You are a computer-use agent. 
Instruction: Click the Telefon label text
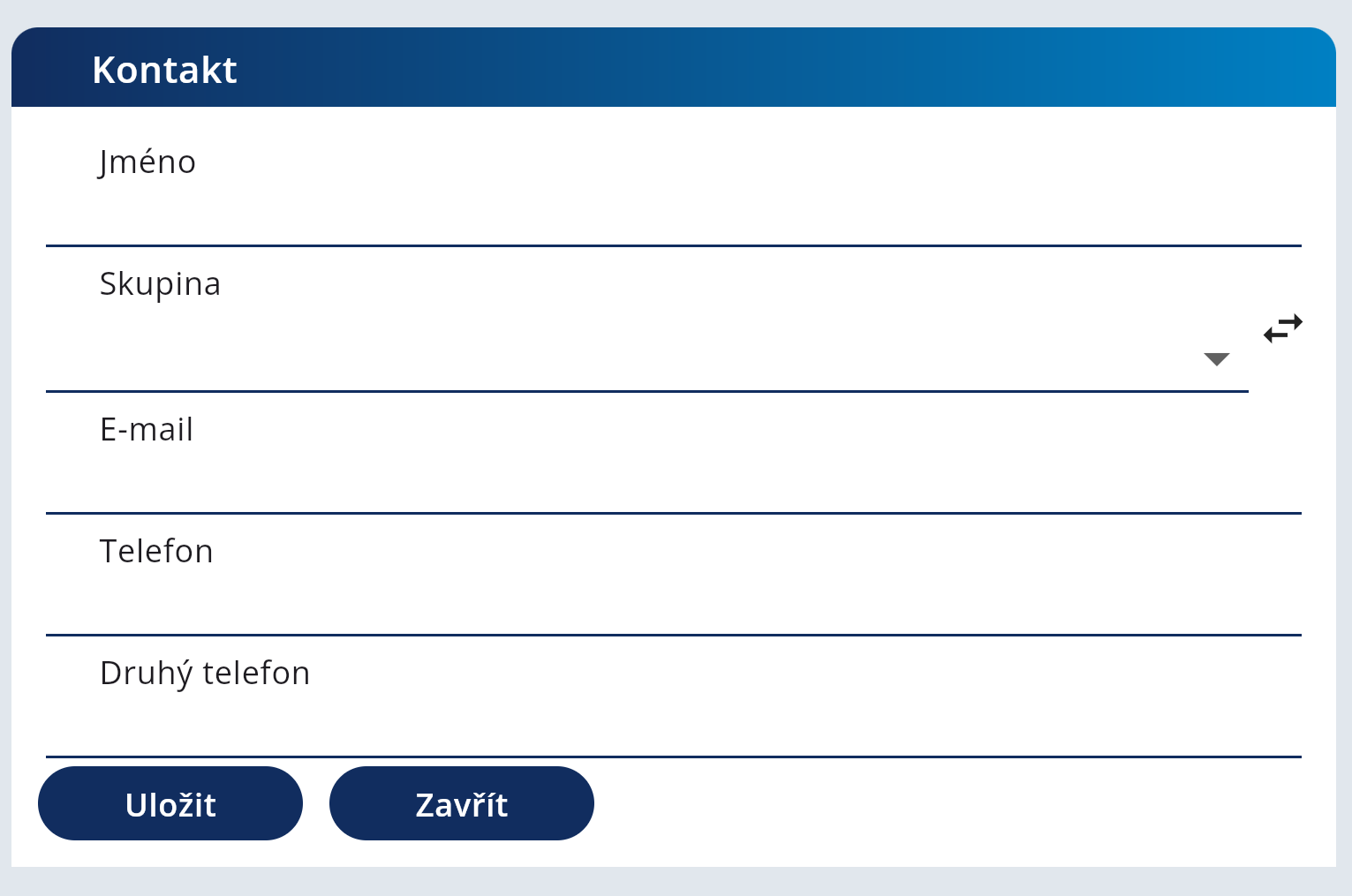156,552
